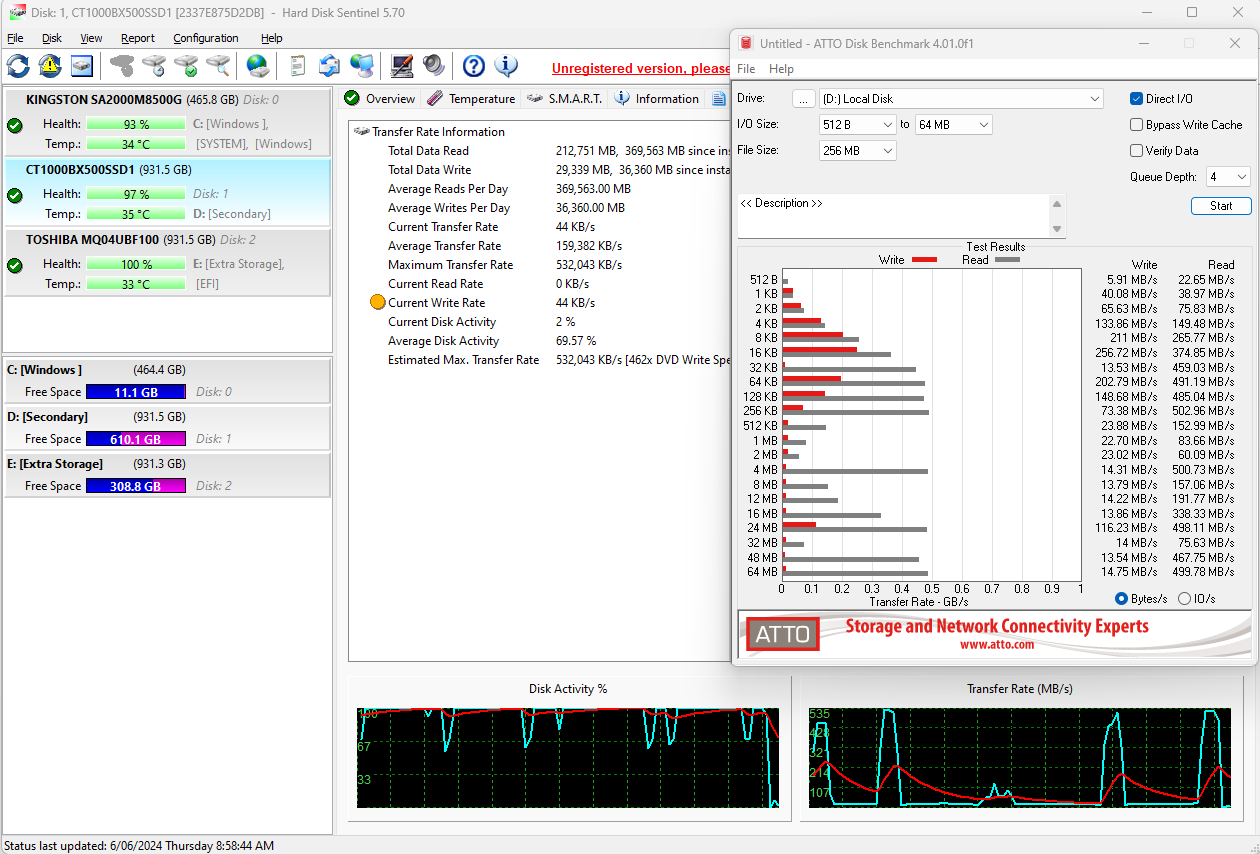
Task: Click the log tab icon right of Information
Action: pyautogui.click(x=719, y=98)
